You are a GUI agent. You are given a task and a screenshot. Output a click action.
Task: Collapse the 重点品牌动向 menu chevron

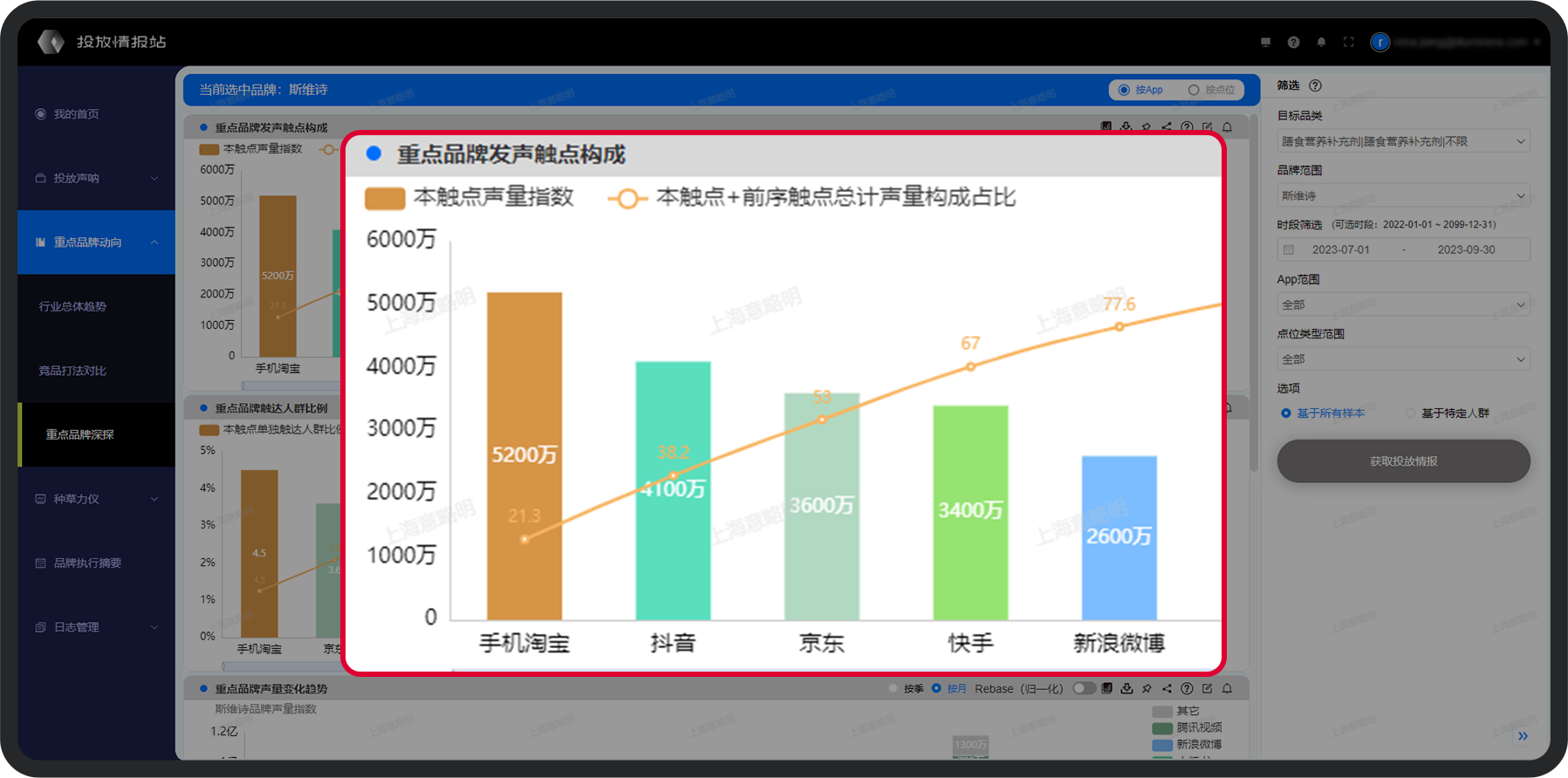click(x=154, y=242)
